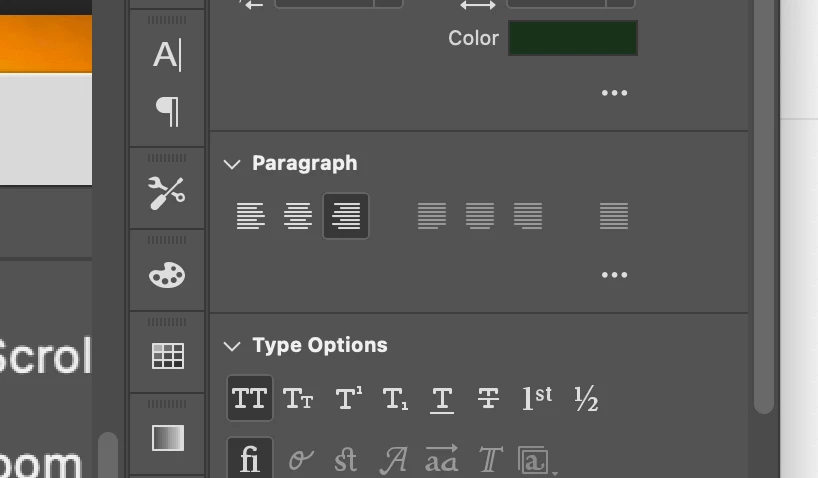The height and width of the screenshot is (478, 818).
Task: Collapse the Type Options section
Action: 232,346
